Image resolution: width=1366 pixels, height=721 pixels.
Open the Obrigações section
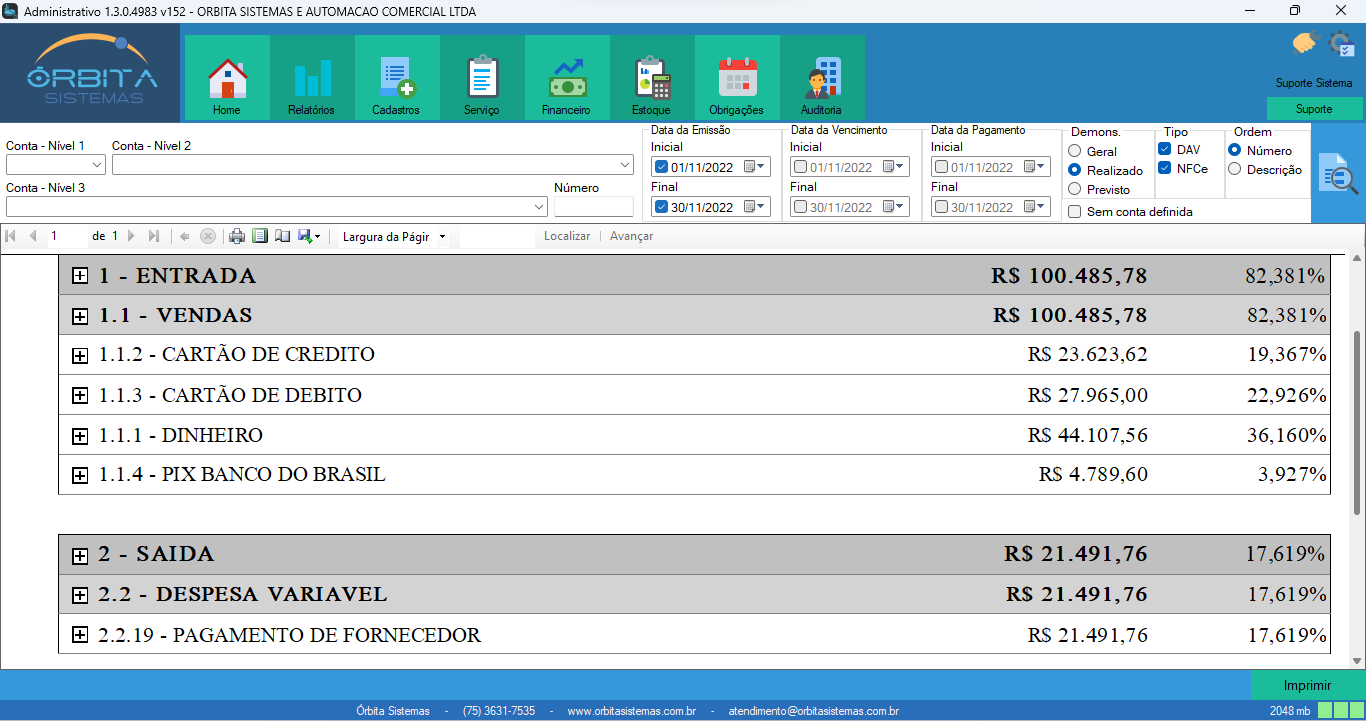737,77
